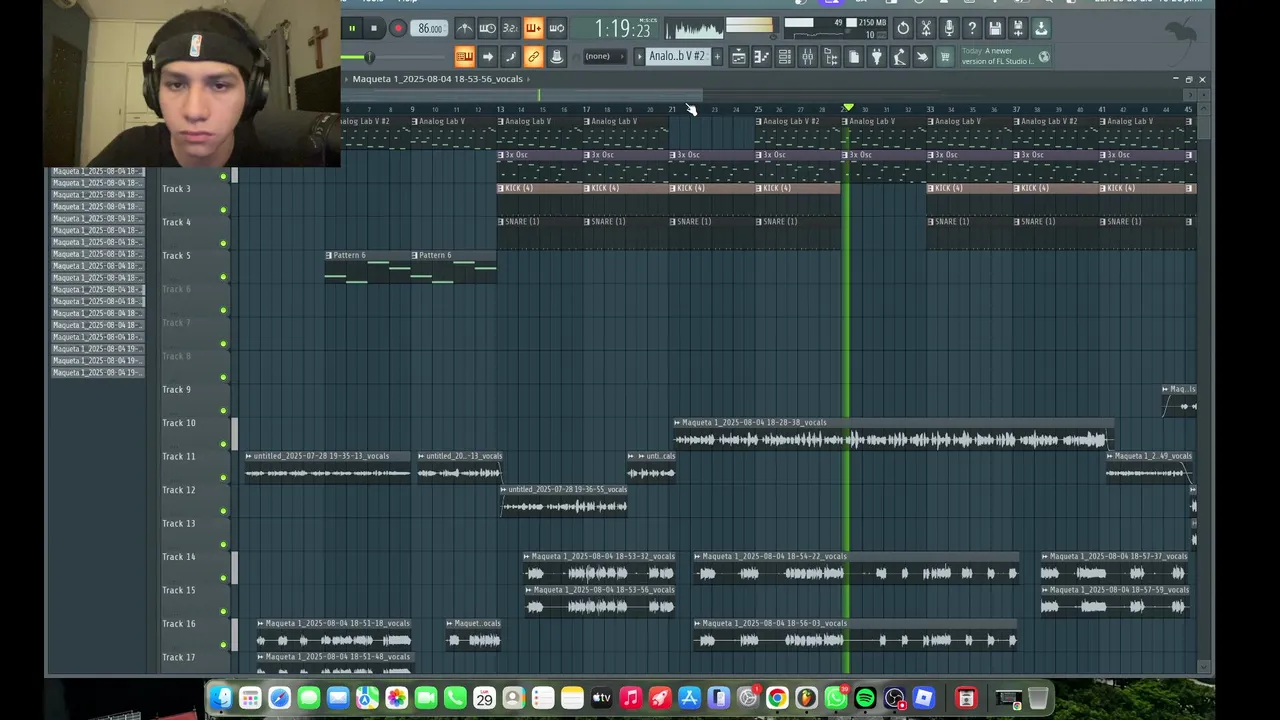1280x720 pixels.
Task: Open Spotify from the Dock
Action: click(865, 698)
